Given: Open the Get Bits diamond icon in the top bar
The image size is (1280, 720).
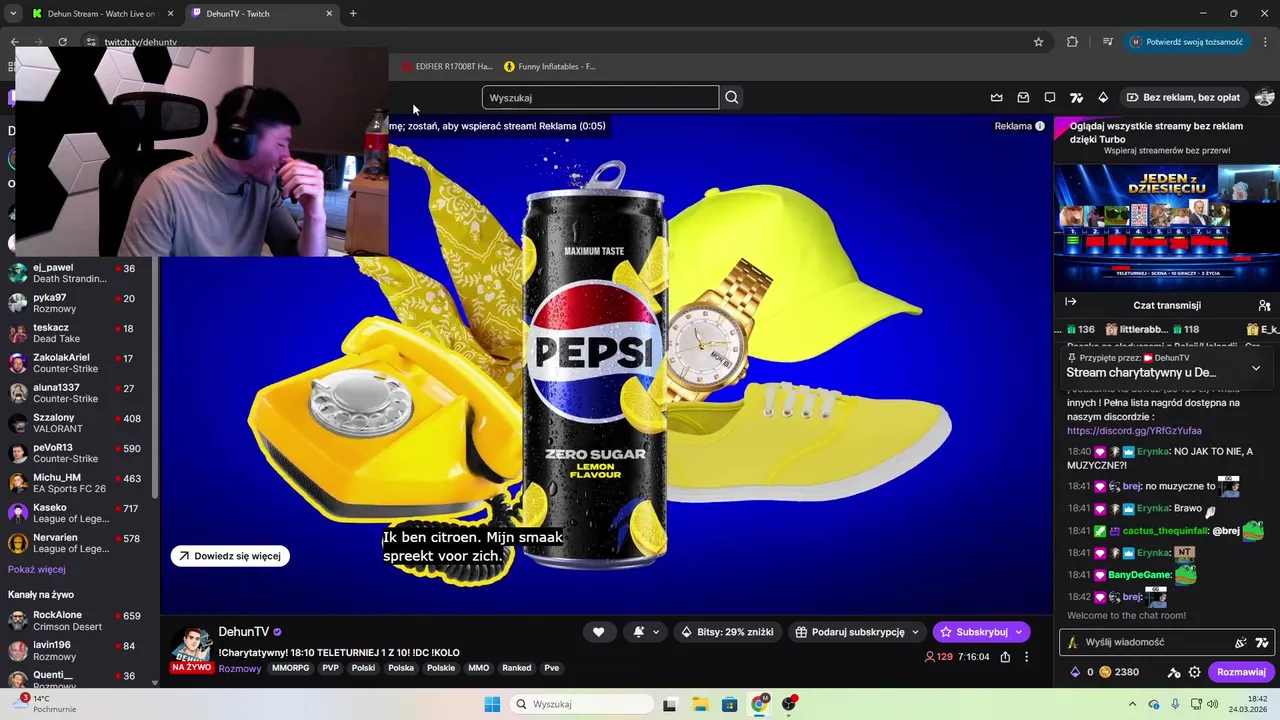Looking at the screenshot, I should (1103, 97).
